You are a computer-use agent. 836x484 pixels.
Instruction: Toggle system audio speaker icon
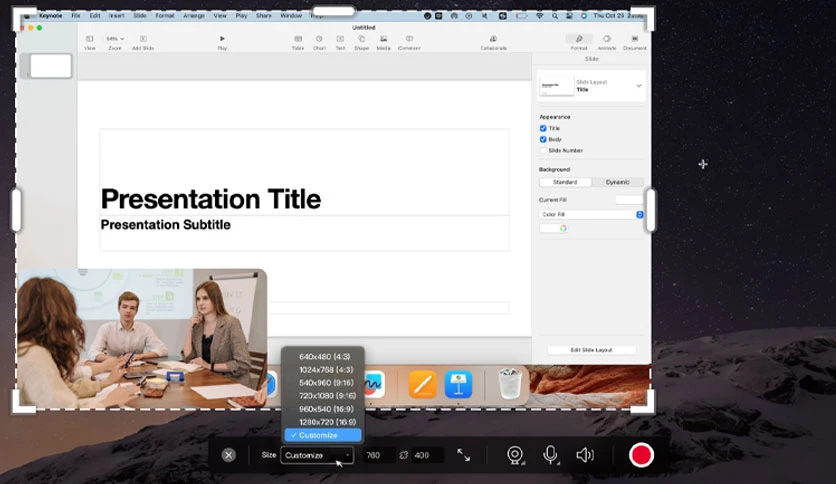coord(585,455)
